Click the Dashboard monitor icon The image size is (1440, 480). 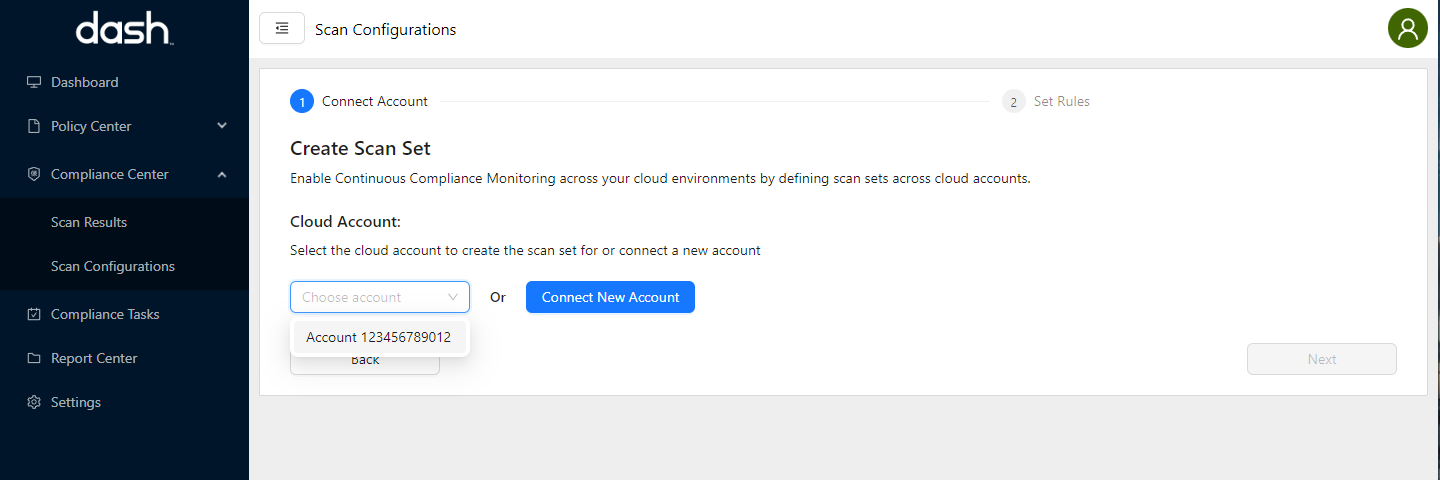pos(34,82)
